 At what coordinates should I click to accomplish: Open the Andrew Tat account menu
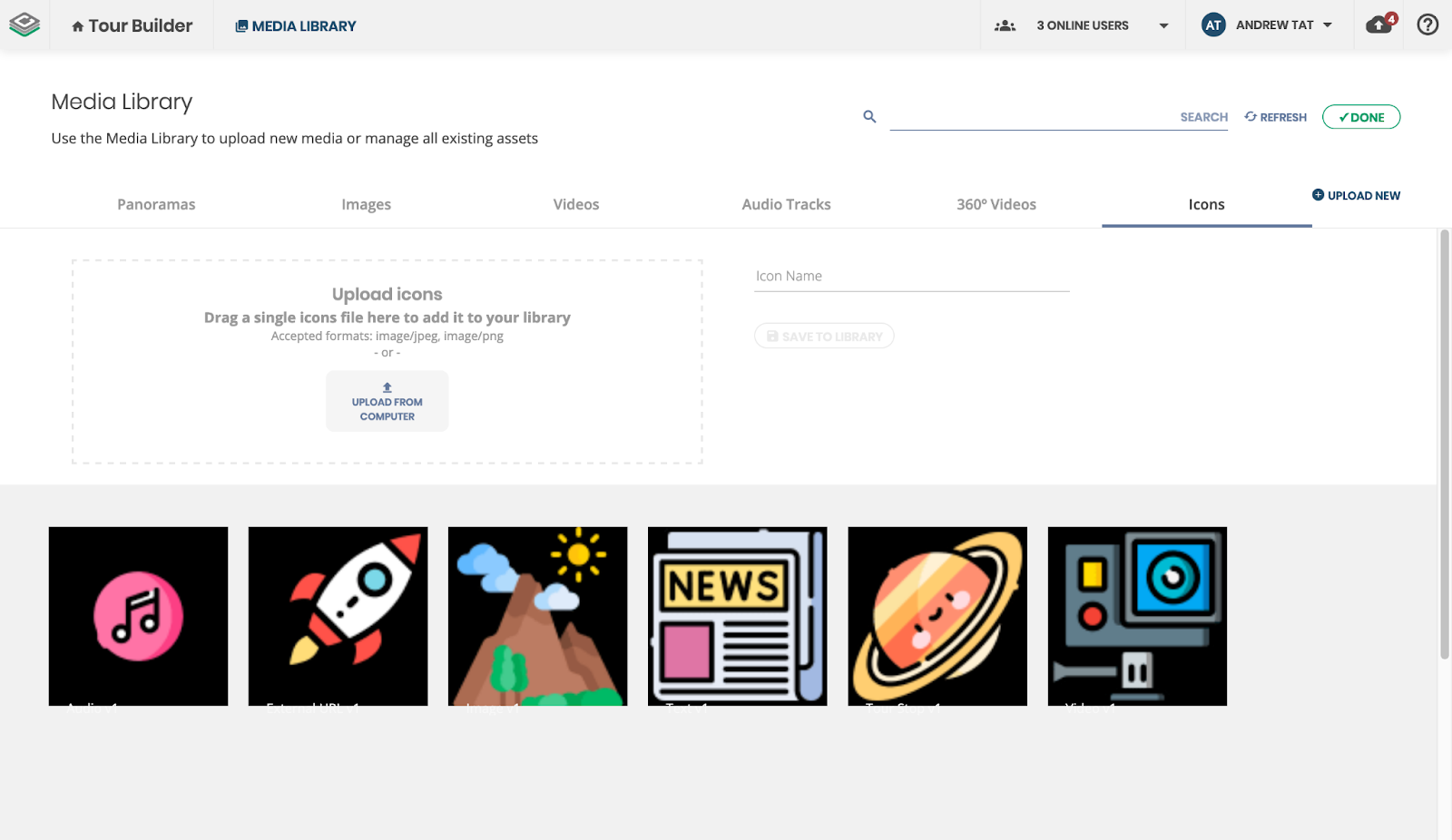pyautogui.click(x=1283, y=25)
